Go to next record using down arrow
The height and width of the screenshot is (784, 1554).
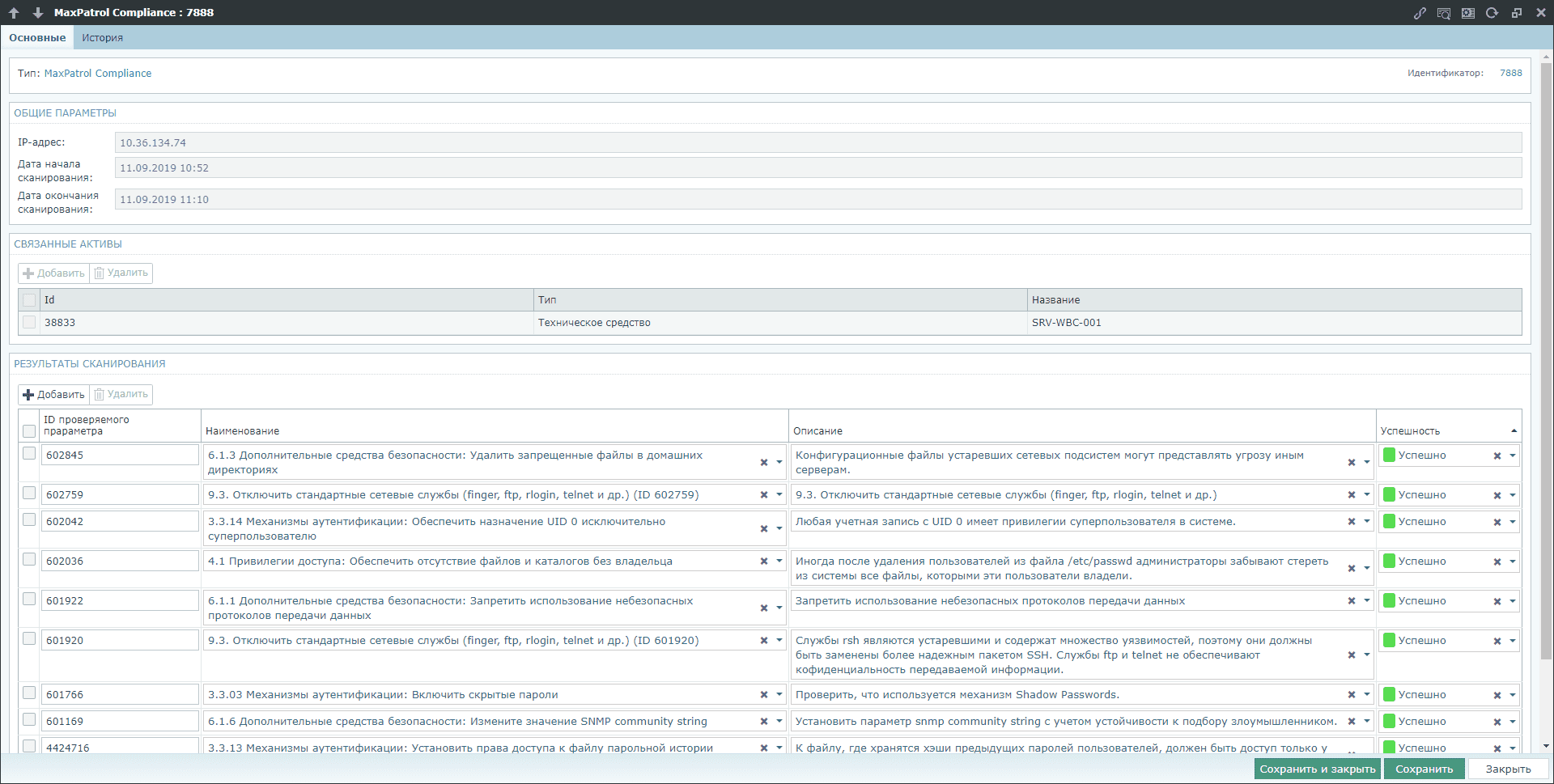37,12
